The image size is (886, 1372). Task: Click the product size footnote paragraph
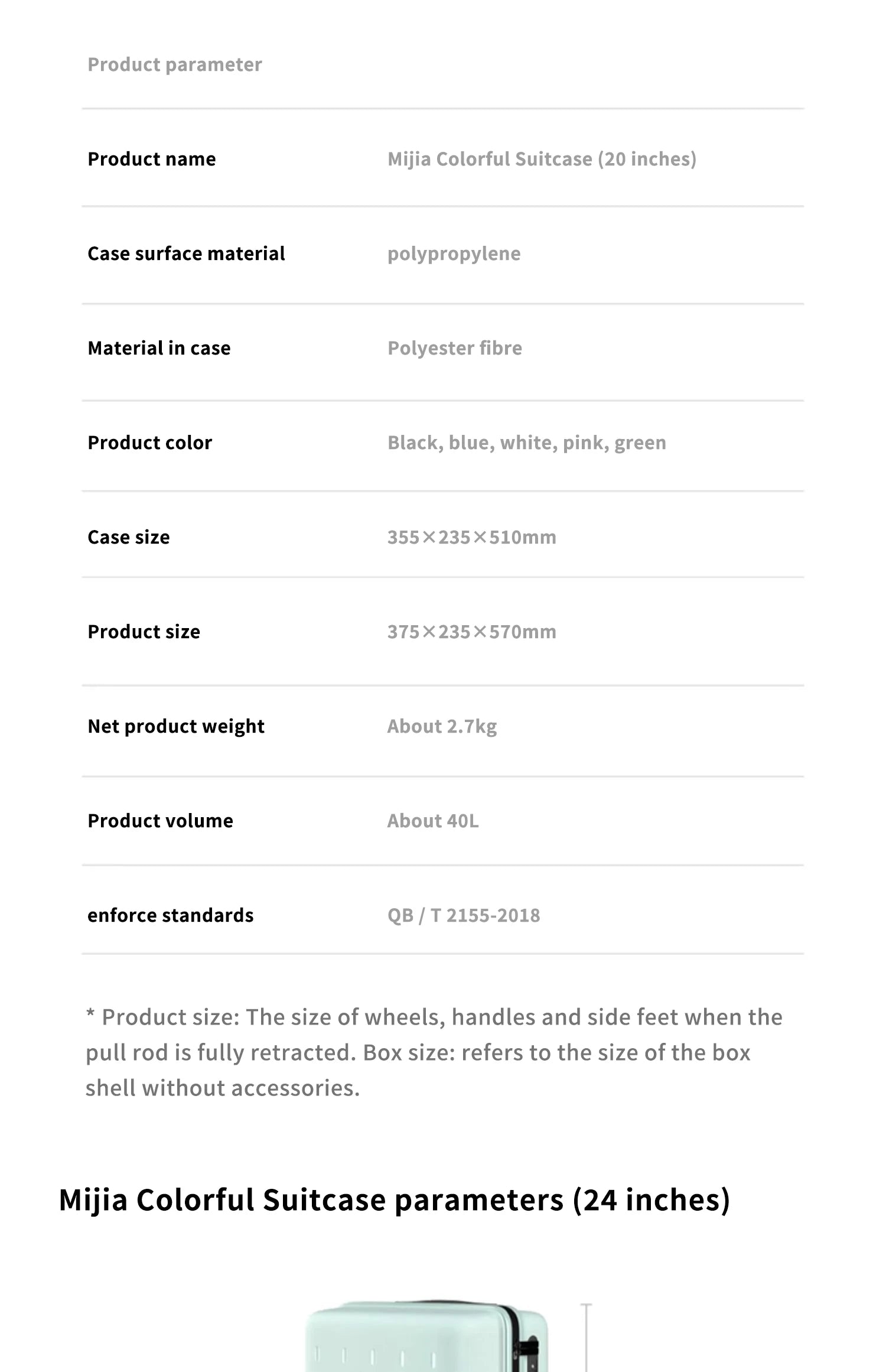434,1052
